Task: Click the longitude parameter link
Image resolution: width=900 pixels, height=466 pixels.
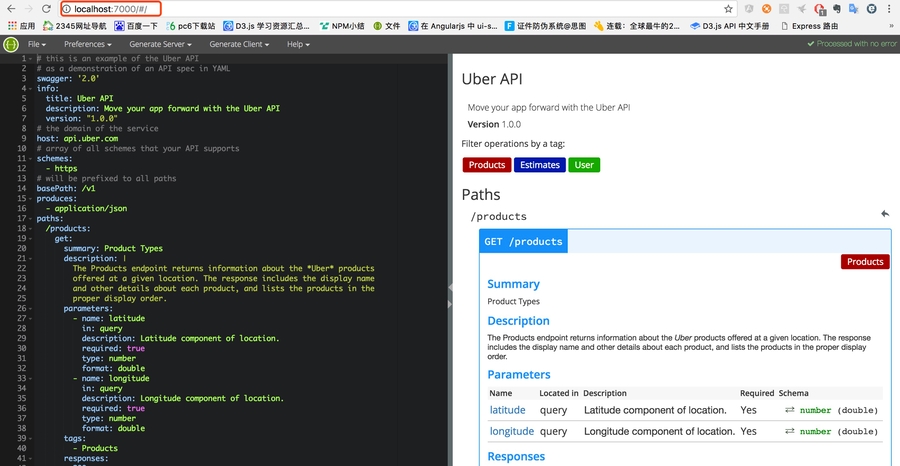Action: pyautogui.click(x=511, y=432)
